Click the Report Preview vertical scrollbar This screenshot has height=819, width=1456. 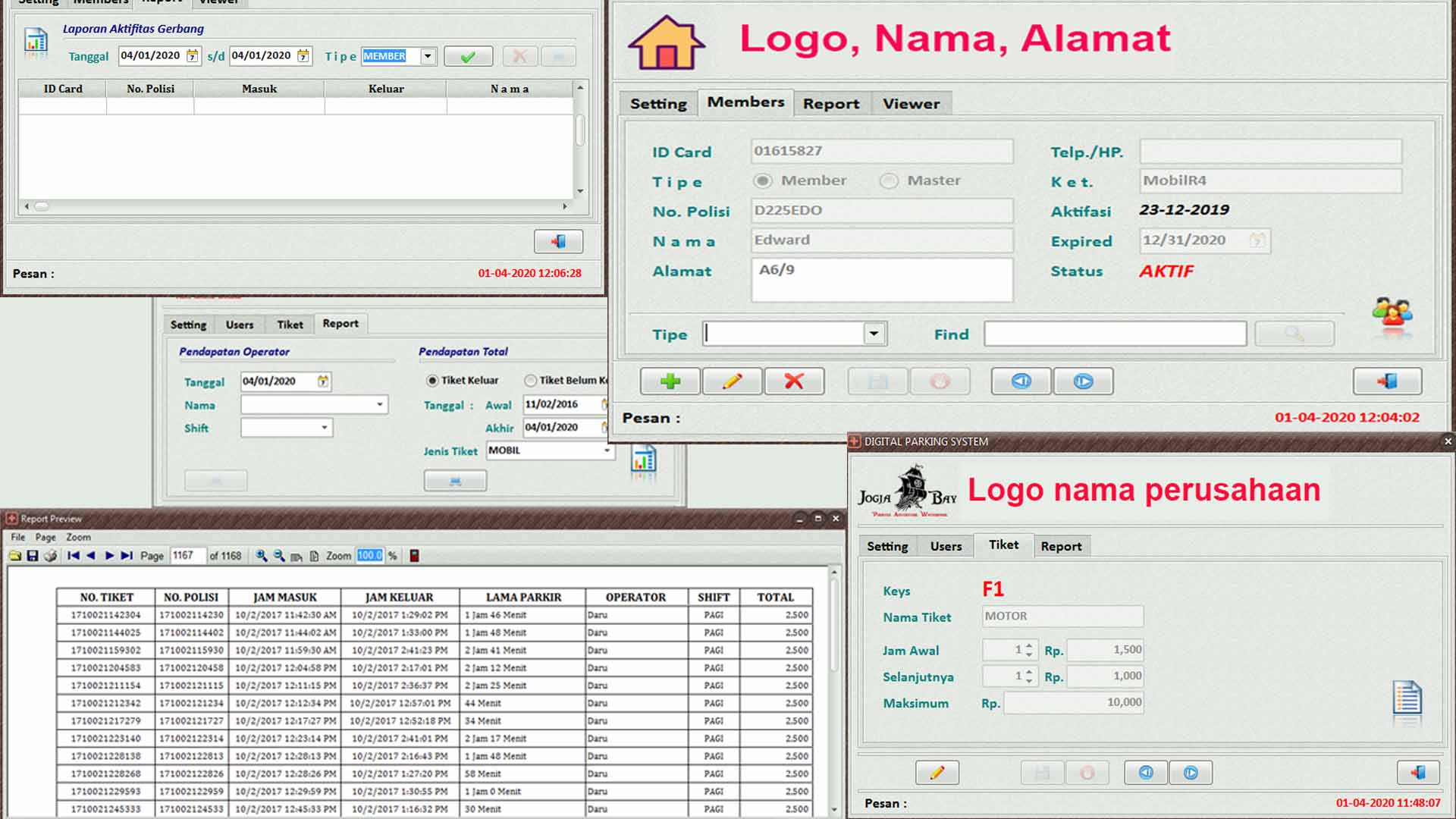pyautogui.click(x=834, y=626)
